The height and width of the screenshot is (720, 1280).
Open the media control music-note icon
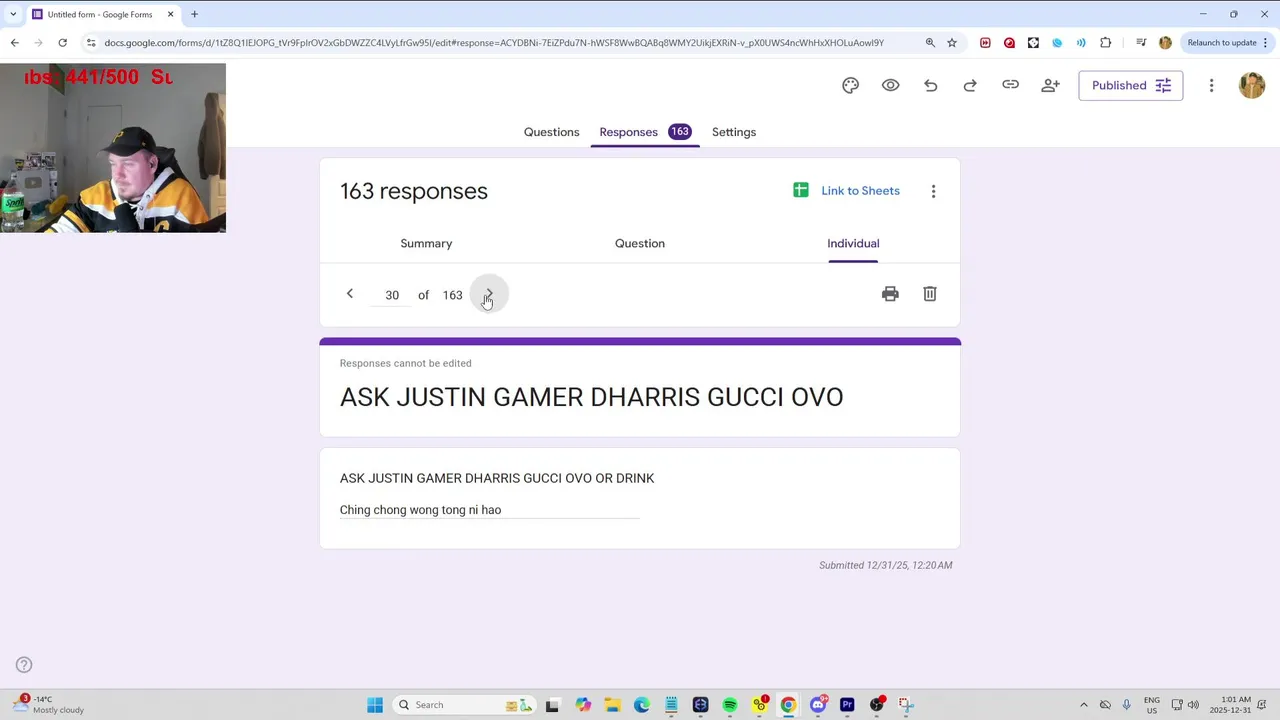pyautogui.click(x=1141, y=43)
